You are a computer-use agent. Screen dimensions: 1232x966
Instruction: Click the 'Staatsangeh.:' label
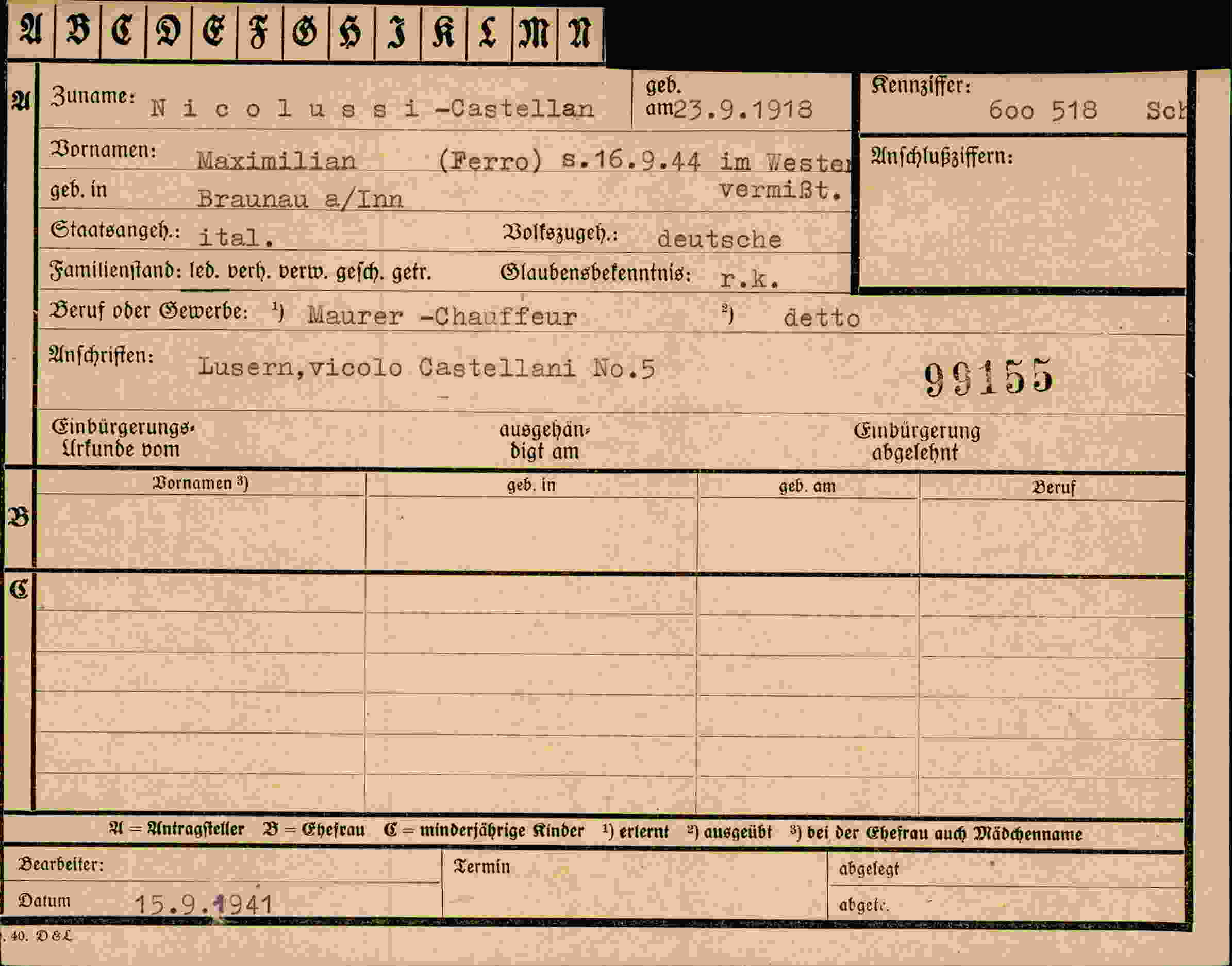pyautogui.click(x=115, y=230)
